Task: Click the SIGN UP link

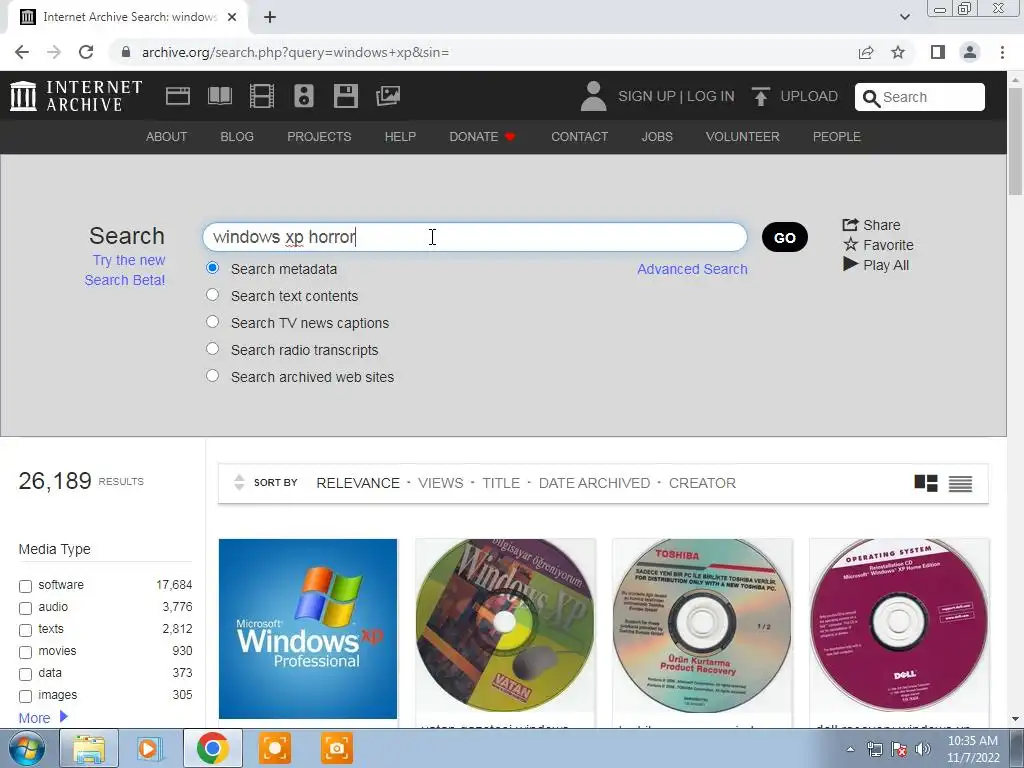Action: [647, 96]
